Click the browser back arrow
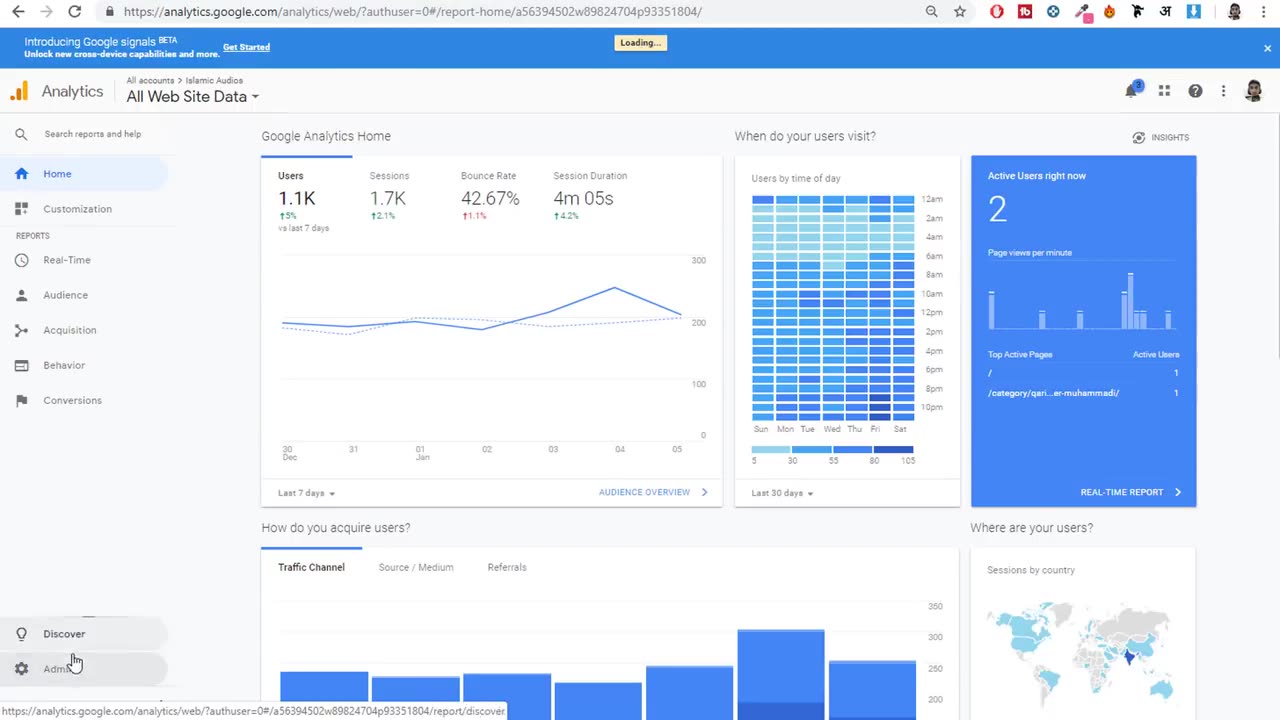 (x=18, y=12)
